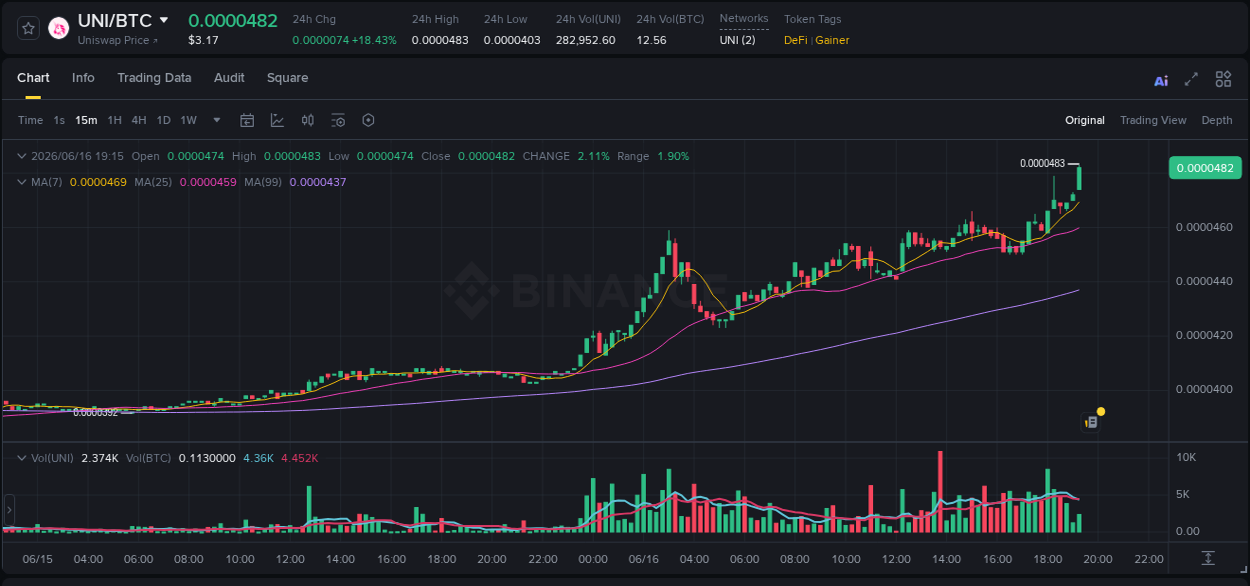Click the volume MA value 4.36K
1250x586 pixels.
(258, 458)
